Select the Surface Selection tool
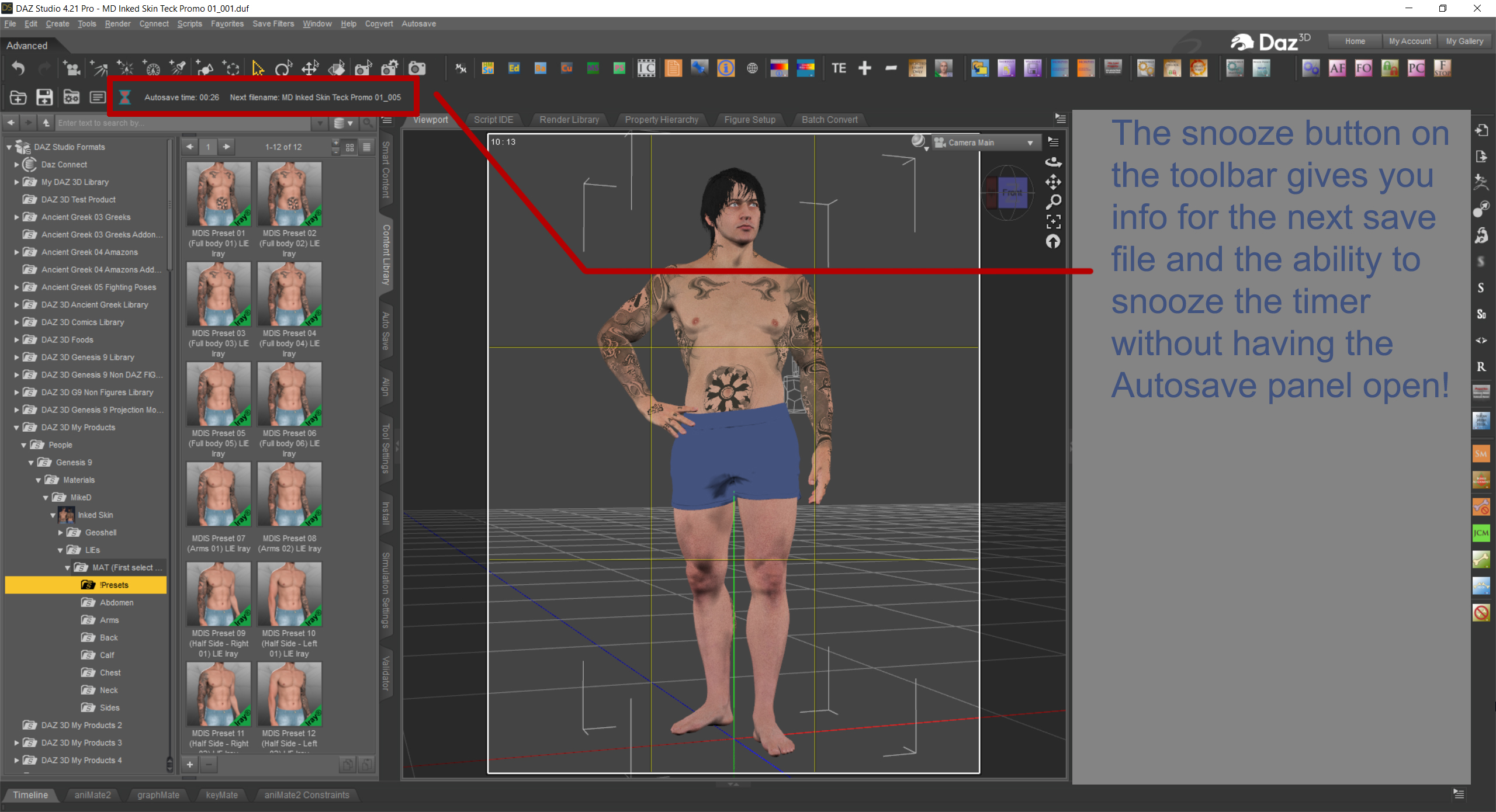This screenshot has width=1496, height=812. coord(337,68)
